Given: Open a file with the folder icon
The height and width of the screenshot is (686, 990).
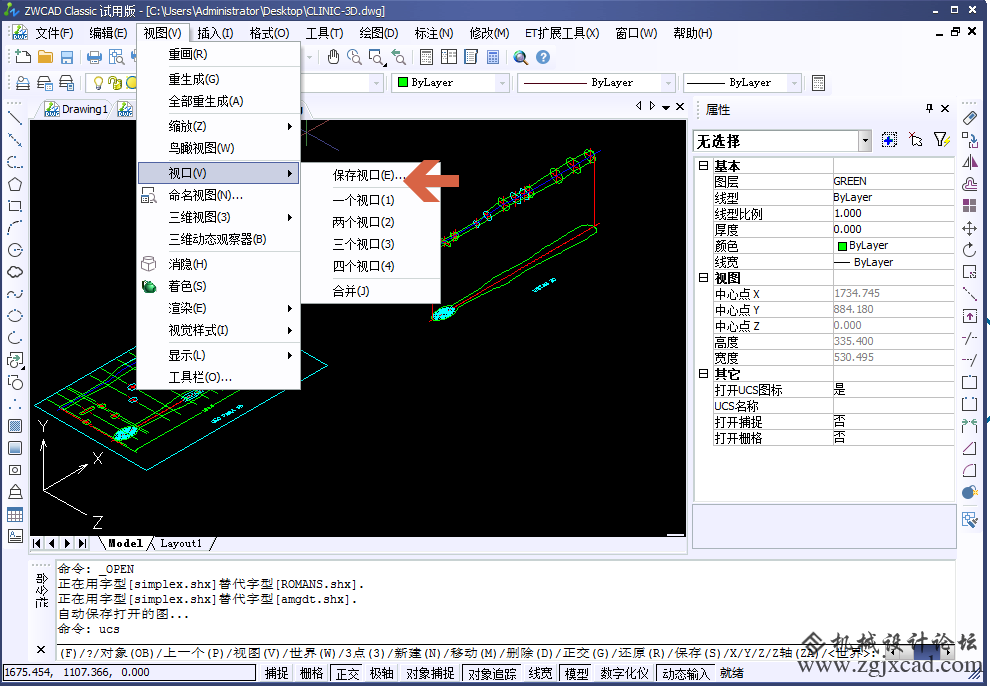Looking at the screenshot, I should coord(45,57).
